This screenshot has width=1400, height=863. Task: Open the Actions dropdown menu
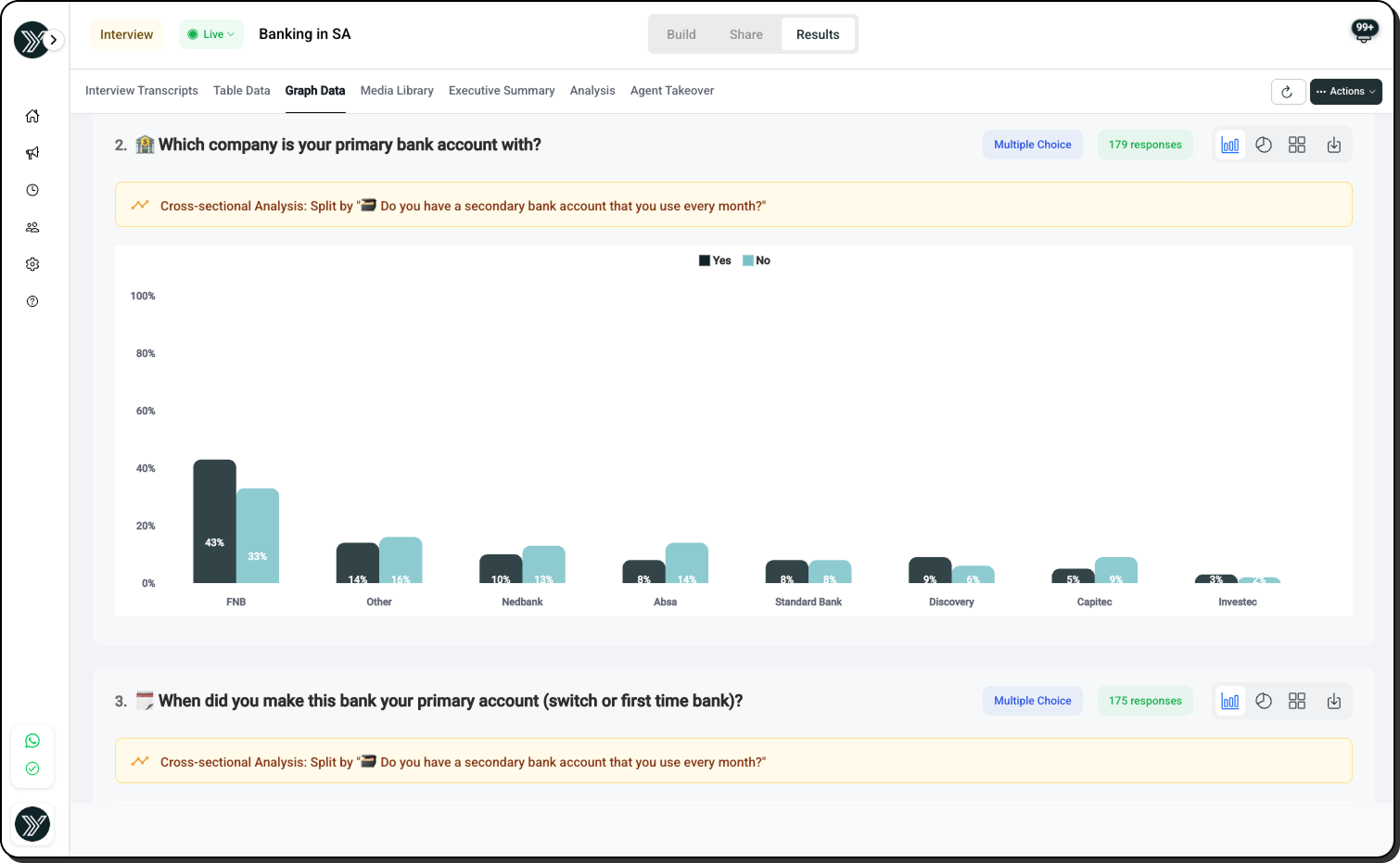coord(1345,92)
